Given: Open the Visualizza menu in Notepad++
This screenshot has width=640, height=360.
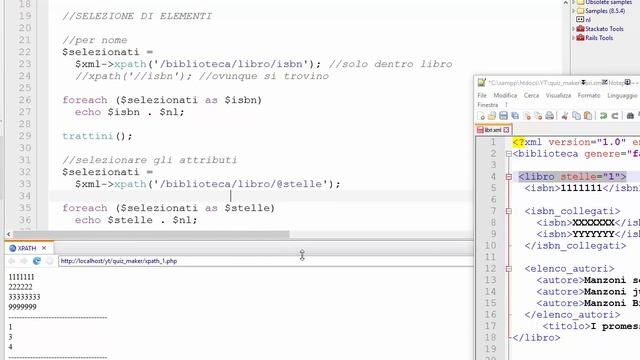Looking at the screenshot, I should click(558, 95).
